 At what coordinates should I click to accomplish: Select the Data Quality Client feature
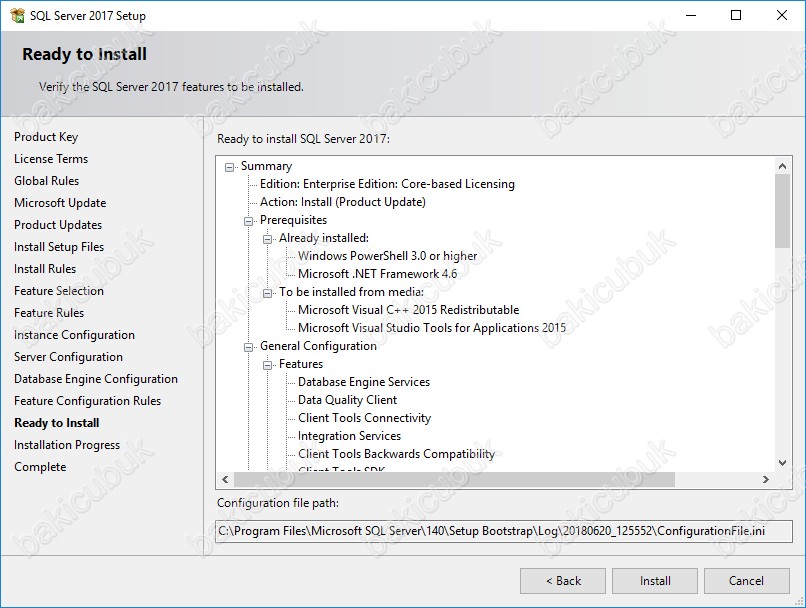(347, 400)
